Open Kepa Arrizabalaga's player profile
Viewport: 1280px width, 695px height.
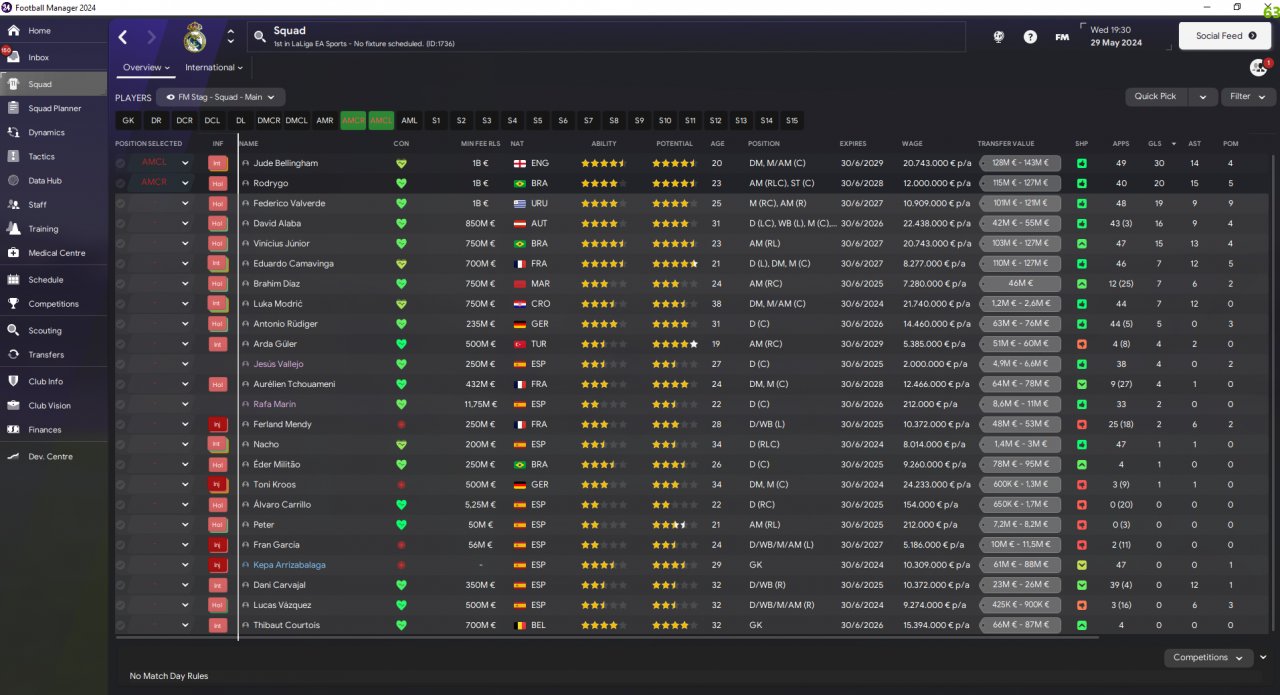tap(289, 565)
